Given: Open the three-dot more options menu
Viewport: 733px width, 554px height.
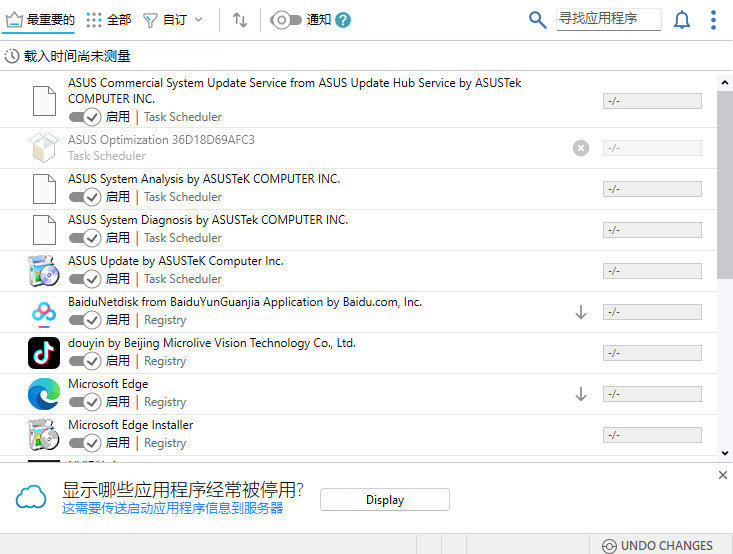Looking at the screenshot, I should [x=713, y=20].
